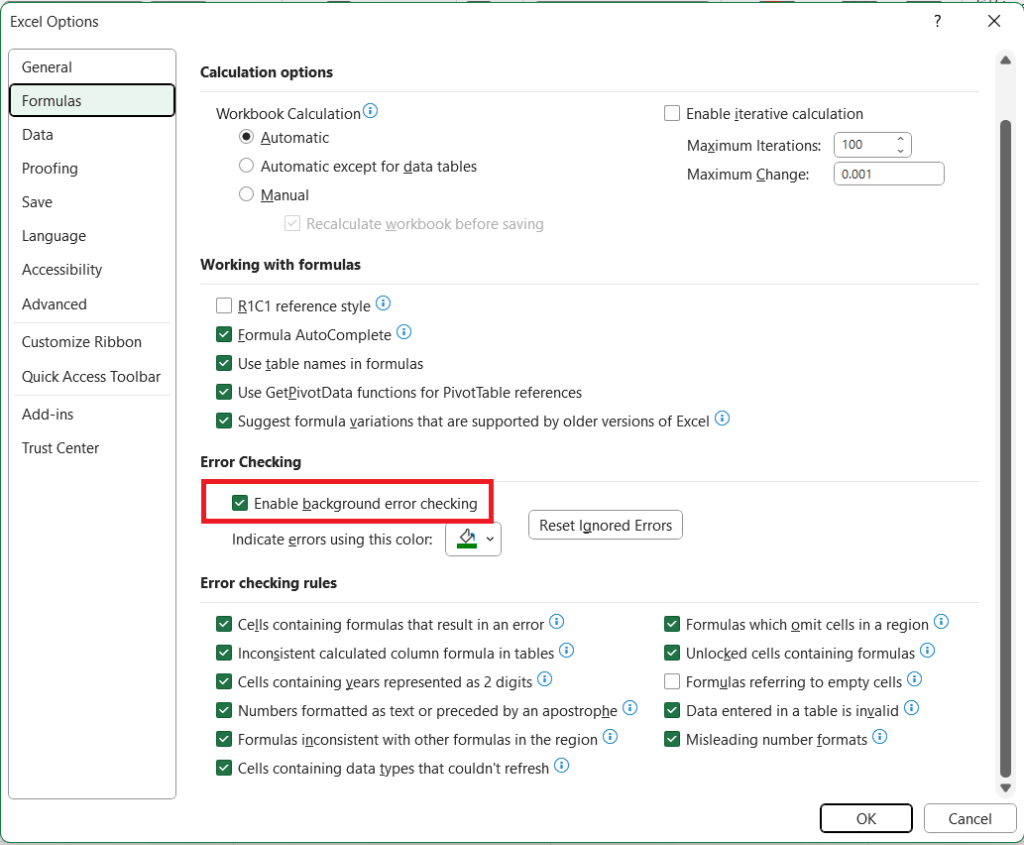This screenshot has height=845, width=1024.
Task: Click info icon beside Formulas which omit cells
Action: [940, 623]
